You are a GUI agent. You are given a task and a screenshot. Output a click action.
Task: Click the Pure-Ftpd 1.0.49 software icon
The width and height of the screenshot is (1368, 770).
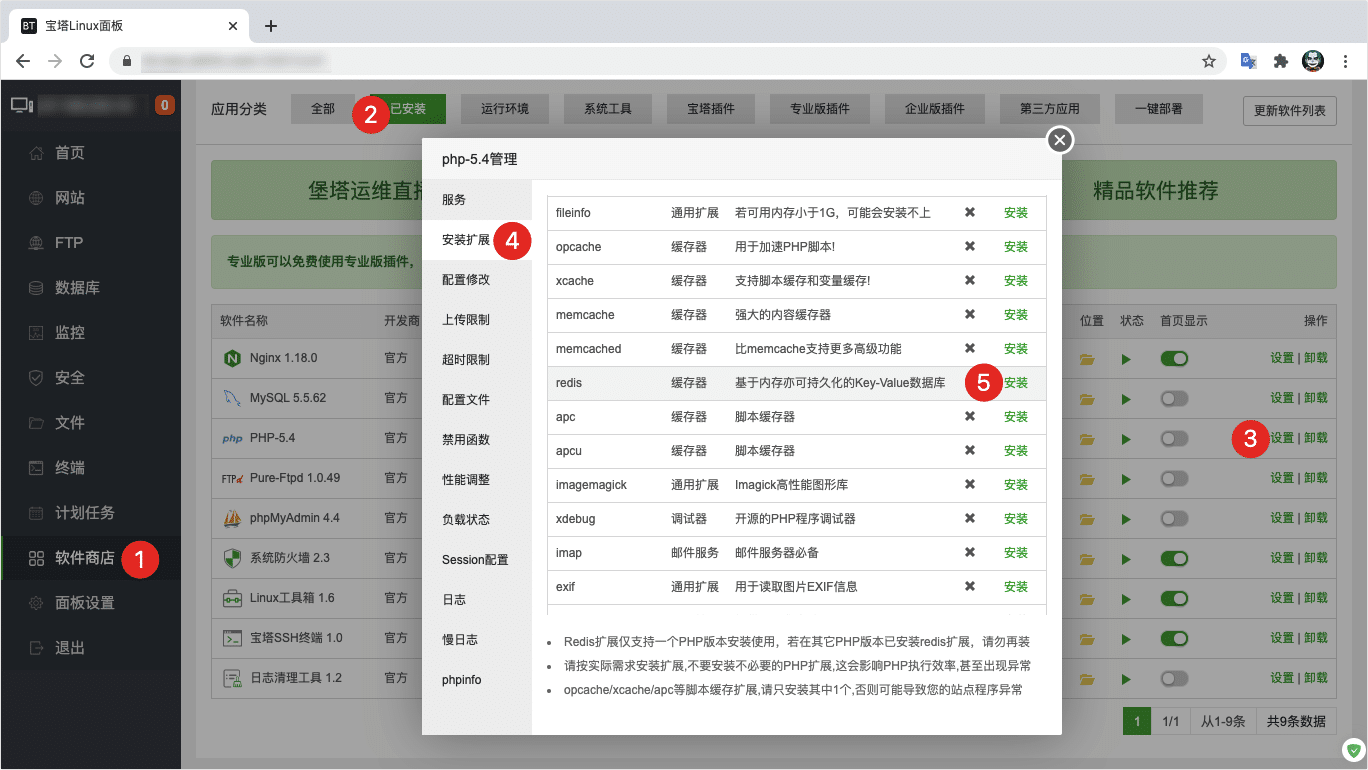[x=232, y=478]
